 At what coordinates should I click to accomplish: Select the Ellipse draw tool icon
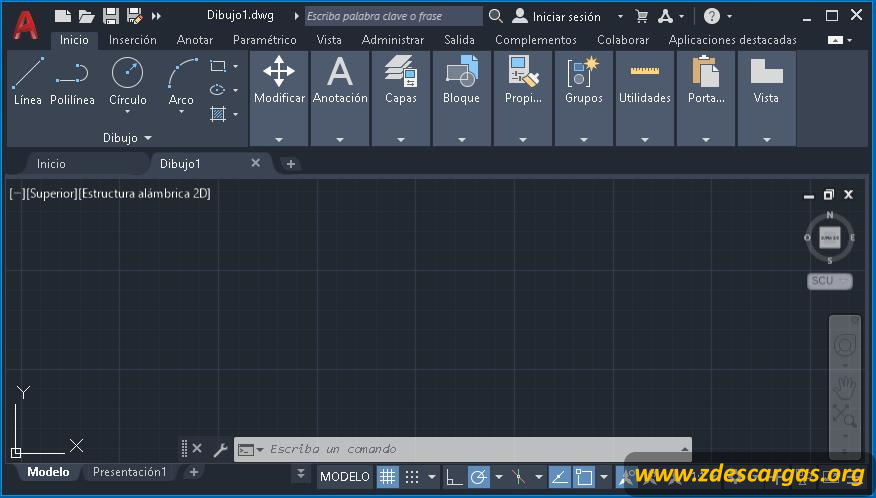tap(218, 90)
